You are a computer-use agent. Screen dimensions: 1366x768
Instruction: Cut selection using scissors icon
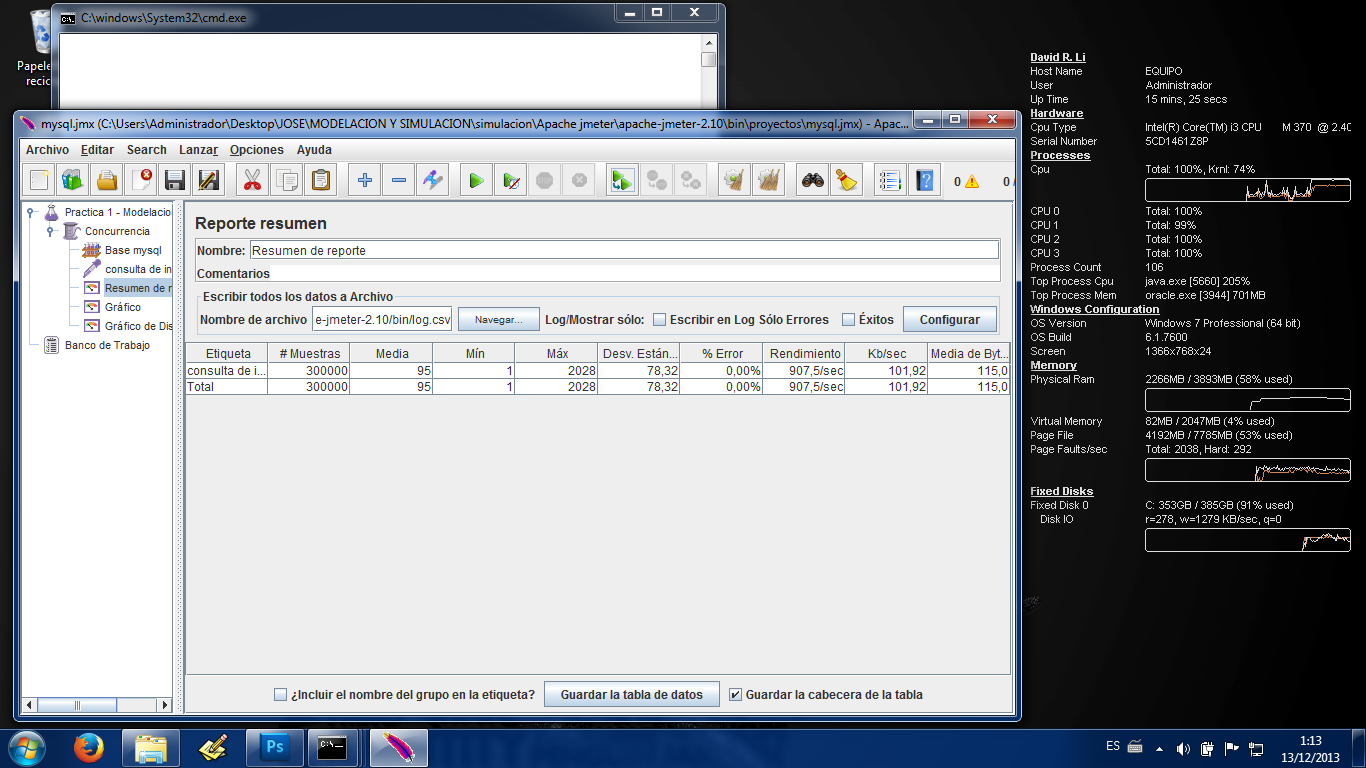pyautogui.click(x=252, y=181)
